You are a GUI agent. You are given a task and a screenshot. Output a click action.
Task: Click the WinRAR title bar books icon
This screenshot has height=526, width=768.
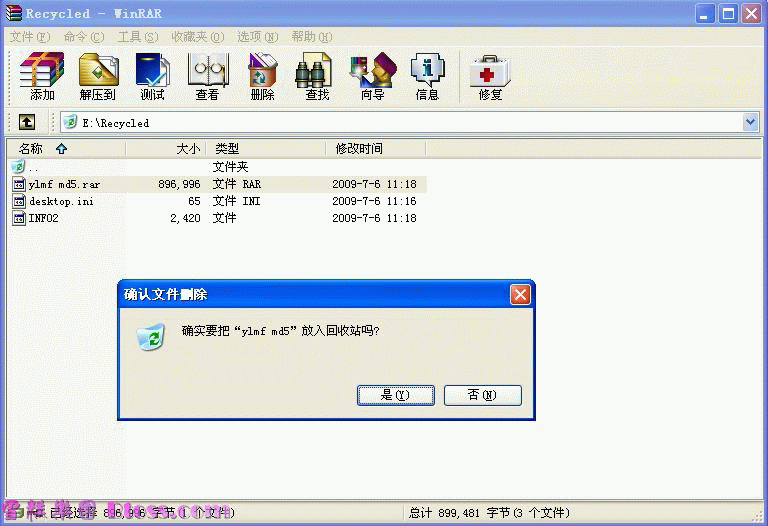(13, 13)
